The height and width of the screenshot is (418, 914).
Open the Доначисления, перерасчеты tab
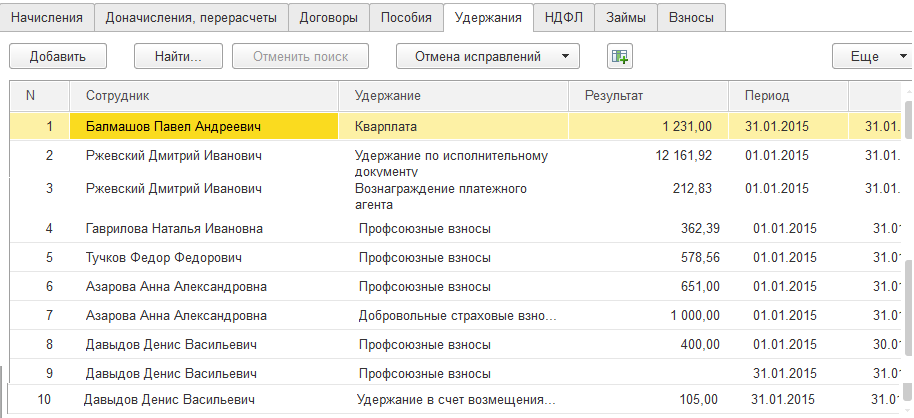click(191, 17)
